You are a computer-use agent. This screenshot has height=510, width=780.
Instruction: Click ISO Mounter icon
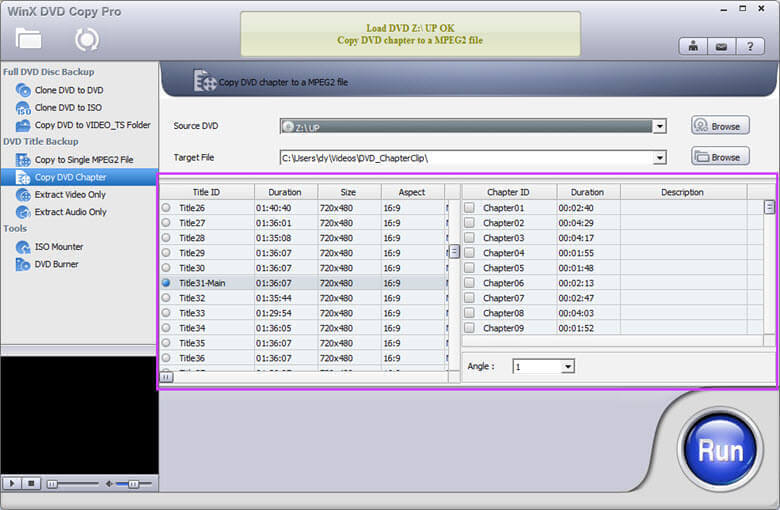coord(23,247)
